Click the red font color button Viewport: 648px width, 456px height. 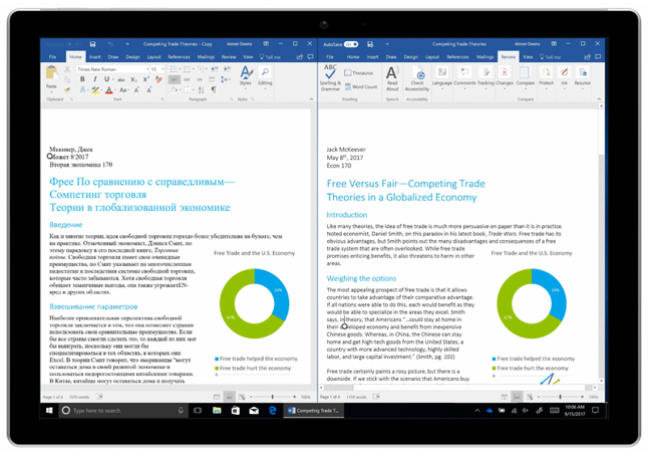(x=109, y=89)
